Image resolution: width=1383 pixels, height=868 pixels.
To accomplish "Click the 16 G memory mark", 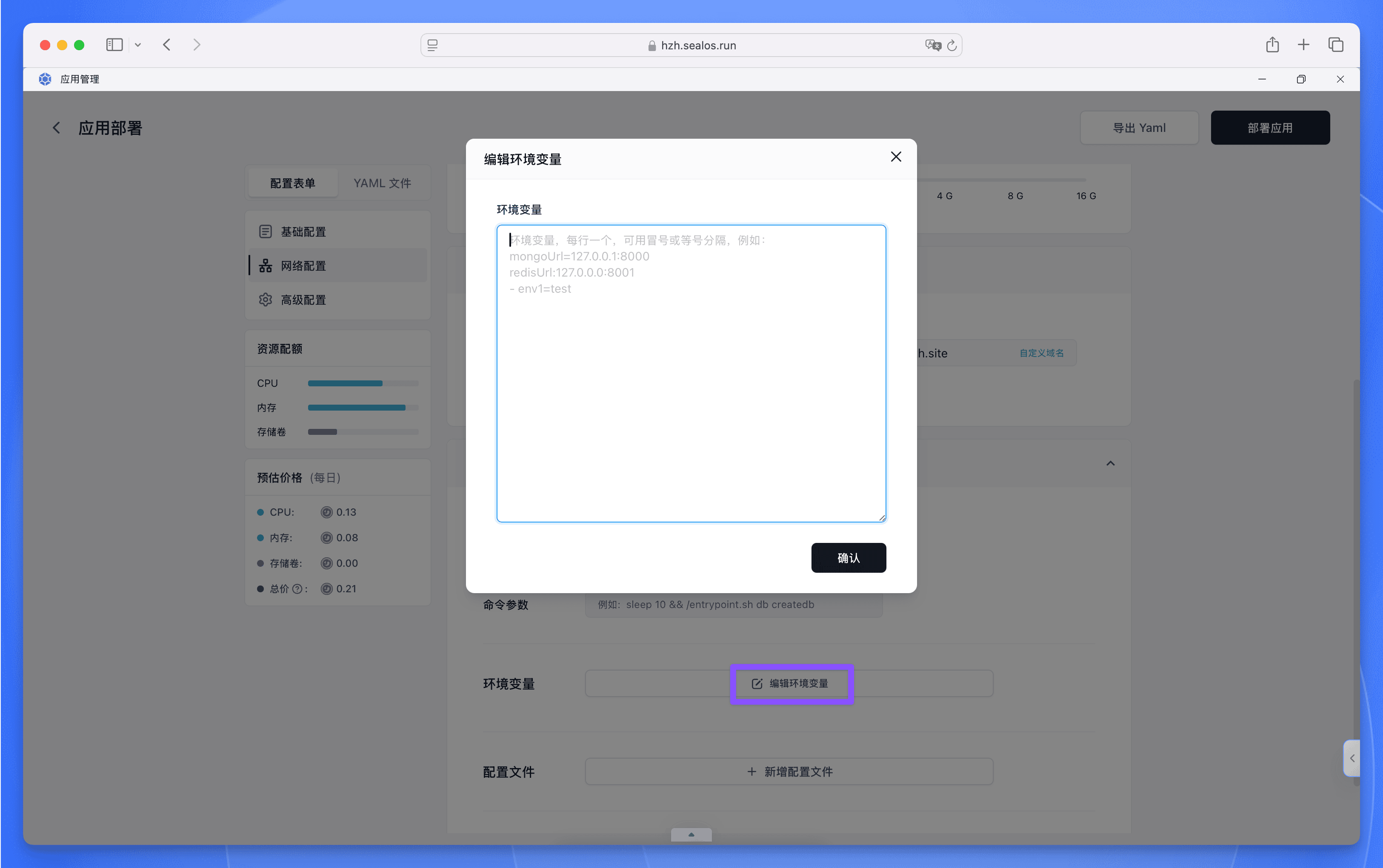I will pos(1086,195).
